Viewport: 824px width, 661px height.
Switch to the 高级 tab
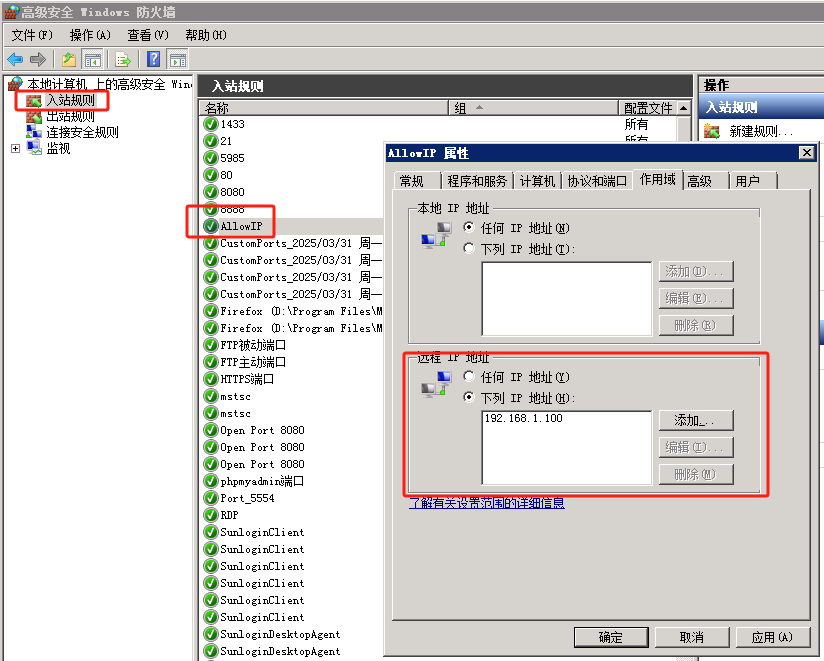point(699,181)
